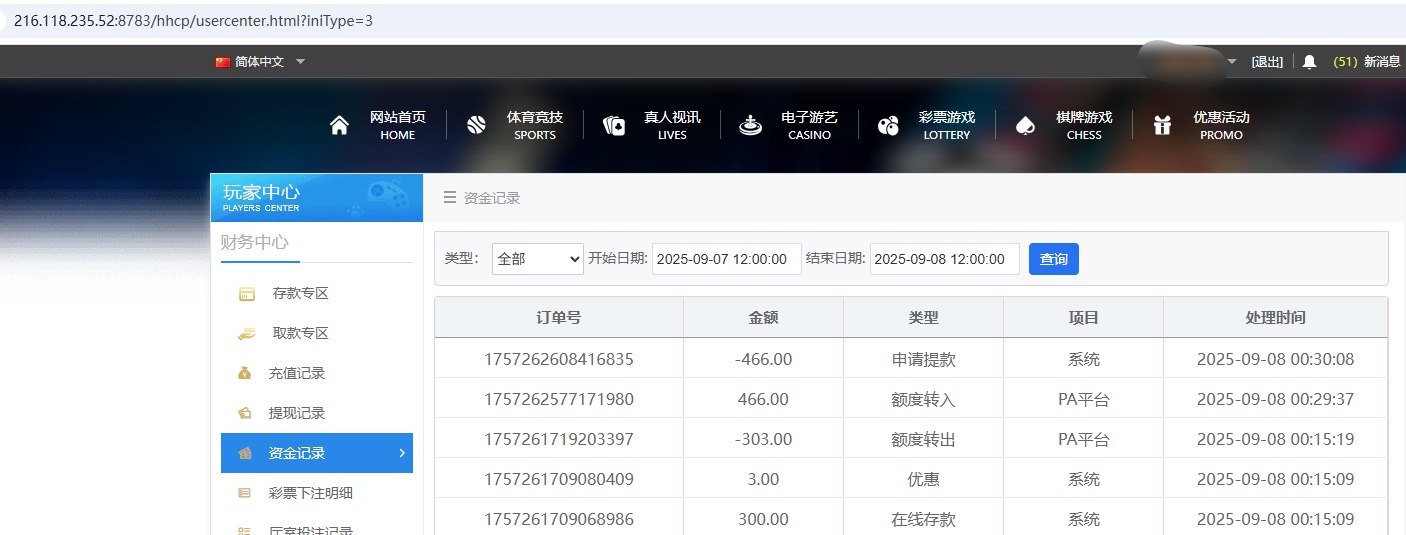Click the 开始日期 start date field
The width and height of the screenshot is (1406, 535).
point(726,259)
